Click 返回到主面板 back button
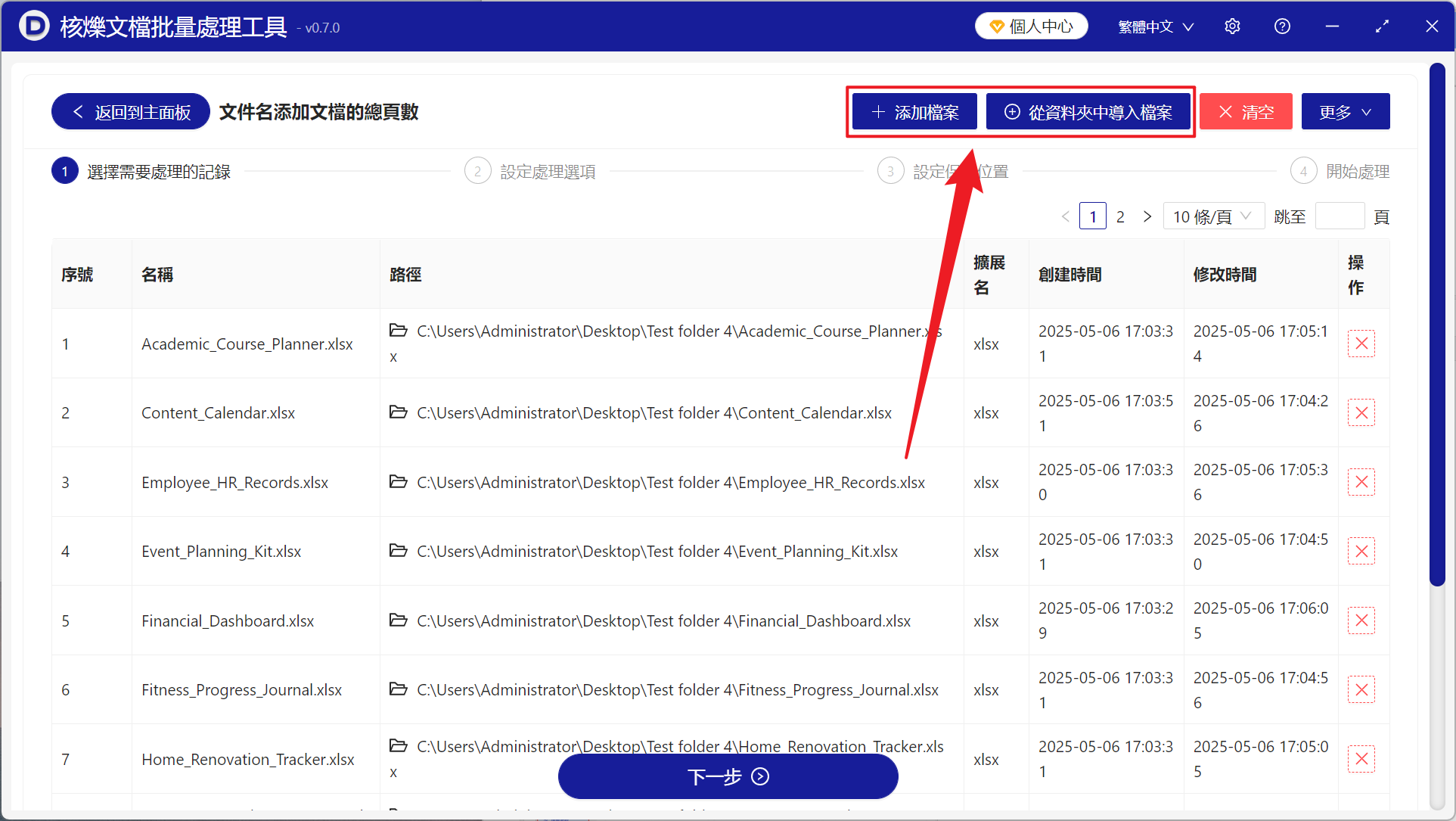 tap(131, 112)
